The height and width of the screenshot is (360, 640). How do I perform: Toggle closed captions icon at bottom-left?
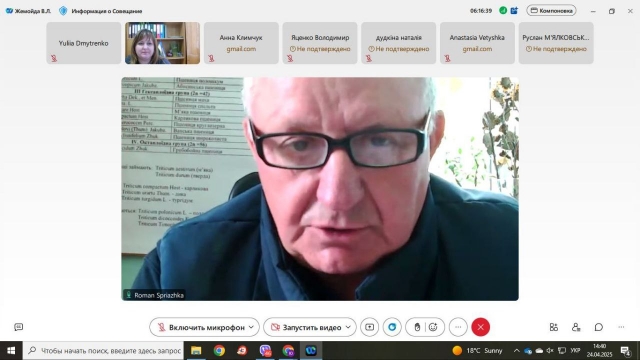pos(18,327)
